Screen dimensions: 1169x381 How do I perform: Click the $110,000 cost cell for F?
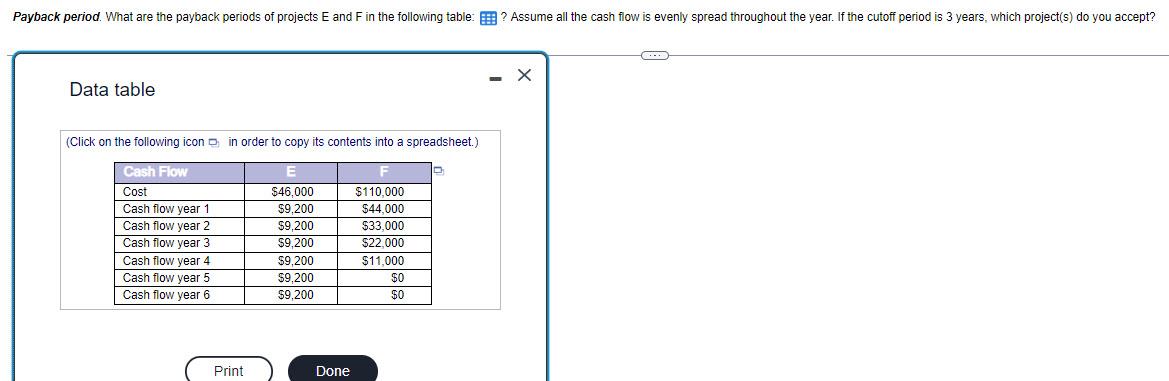(384, 192)
